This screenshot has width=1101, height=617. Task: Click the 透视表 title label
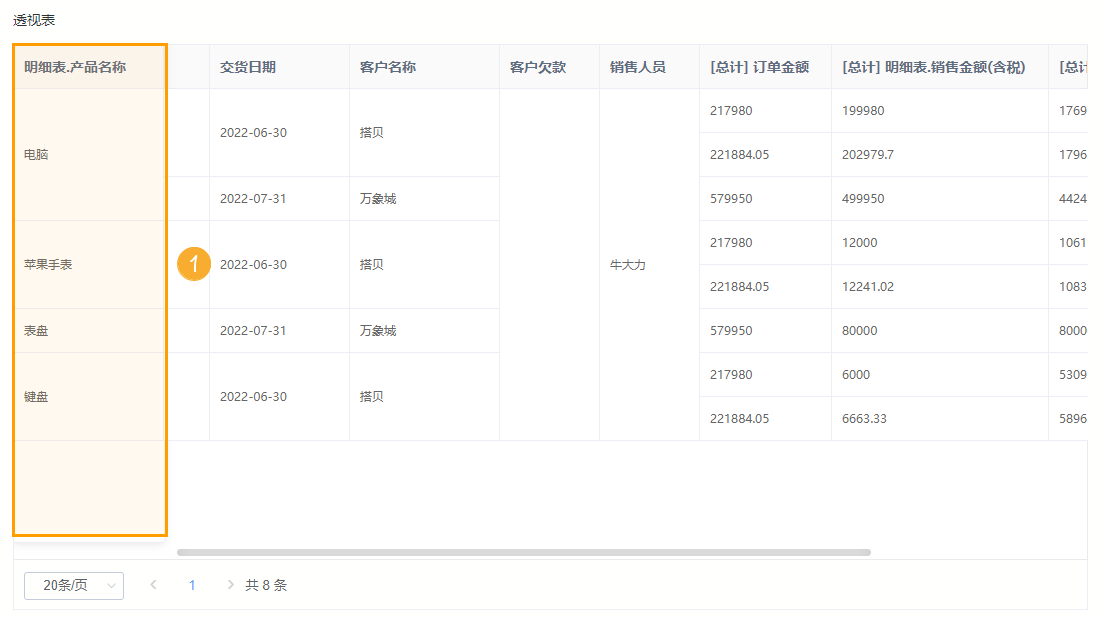pos(31,18)
